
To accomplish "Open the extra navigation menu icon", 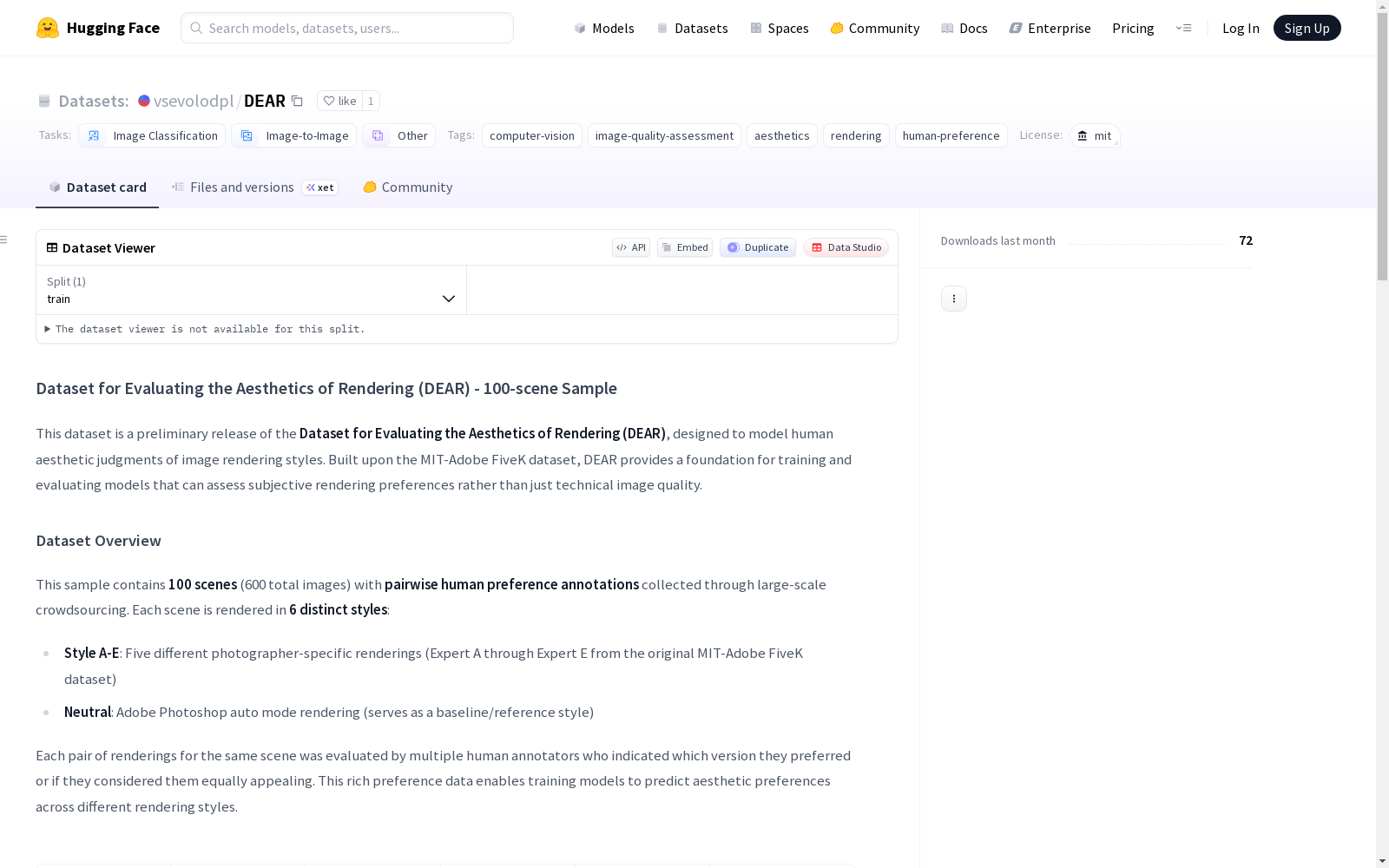I will (1183, 28).
